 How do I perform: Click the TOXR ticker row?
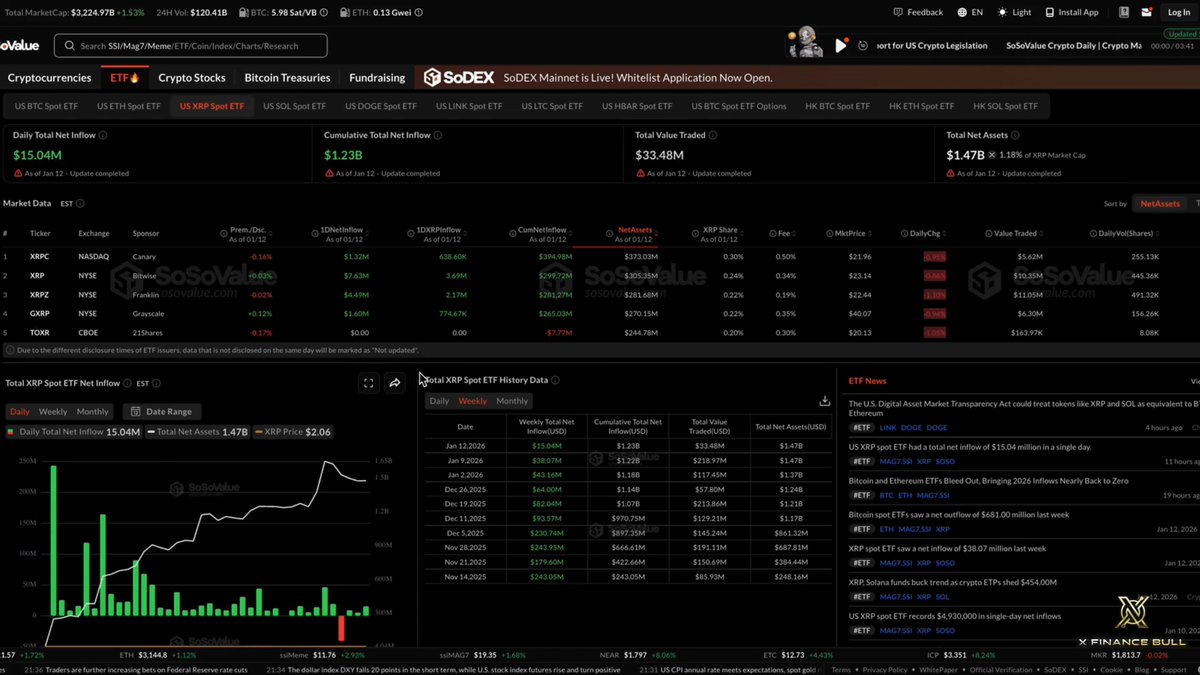coord(600,332)
